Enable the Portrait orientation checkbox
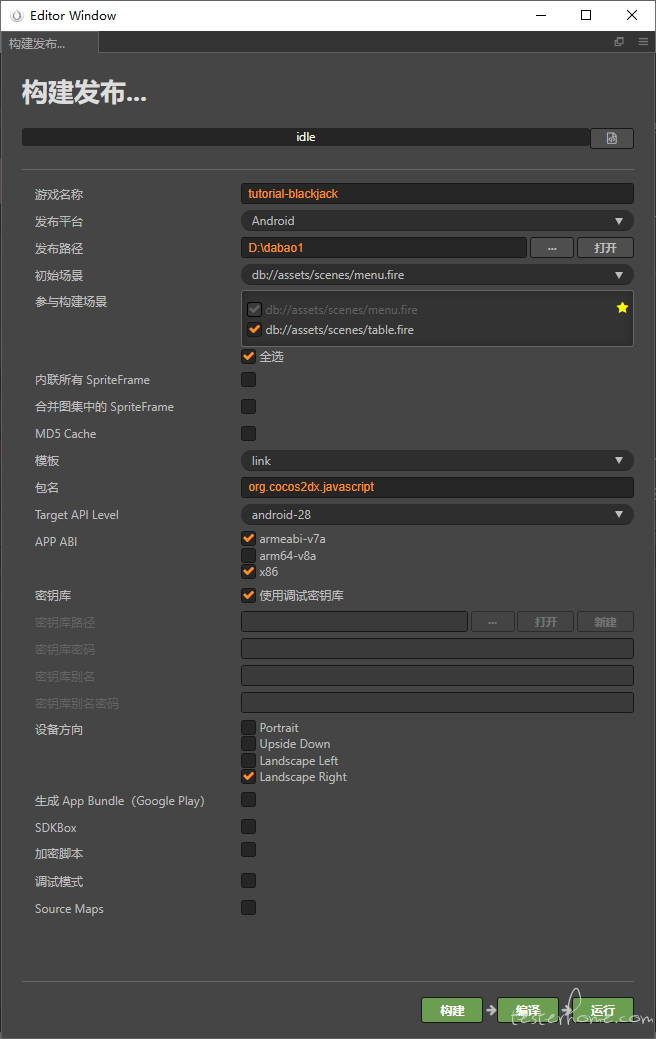 pos(248,728)
